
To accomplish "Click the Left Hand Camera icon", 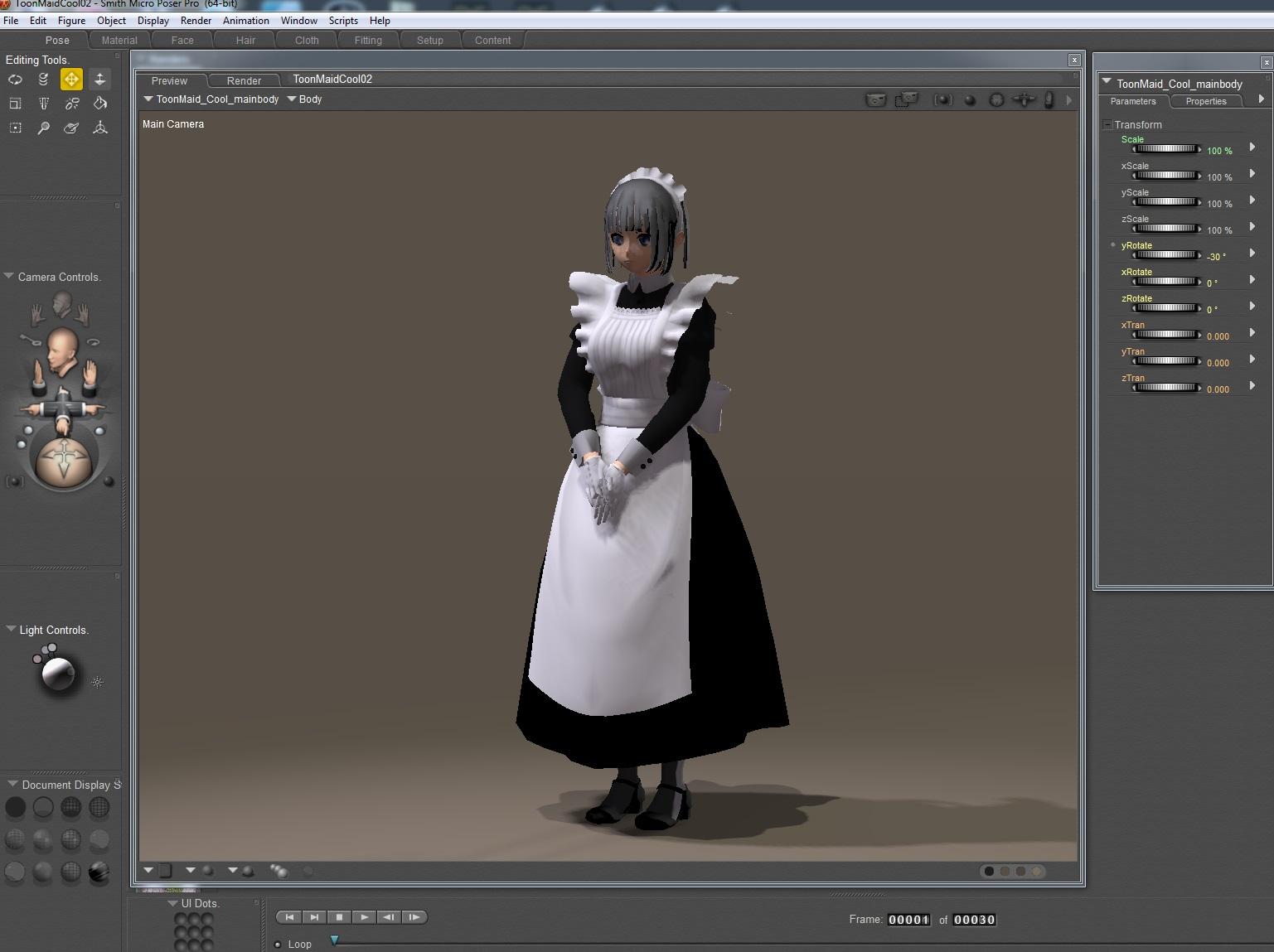I will (x=37, y=313).
